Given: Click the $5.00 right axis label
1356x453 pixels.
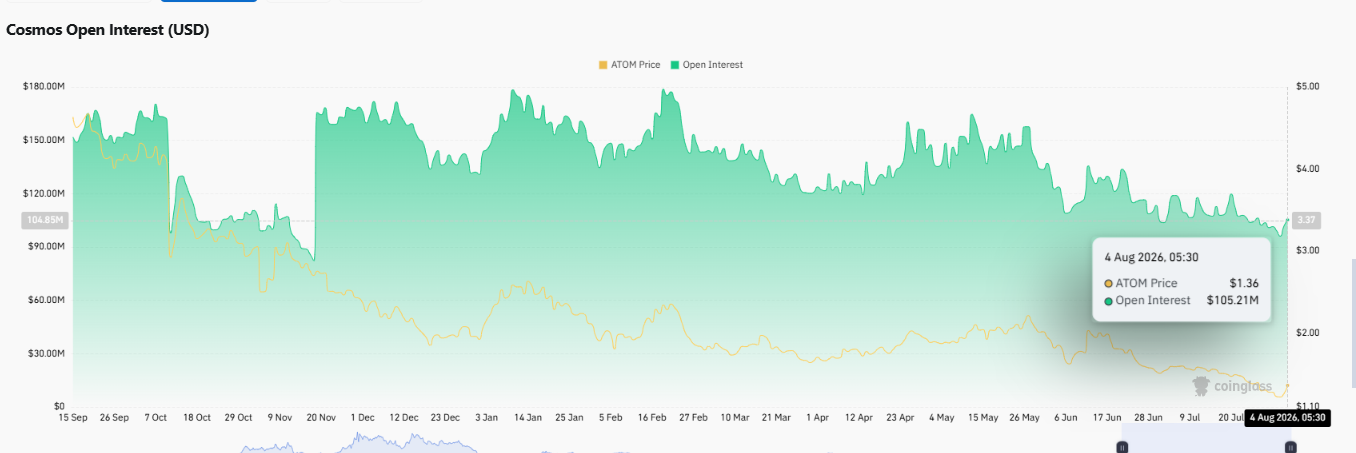Looking at the screenshot, I should [1307, 87].
